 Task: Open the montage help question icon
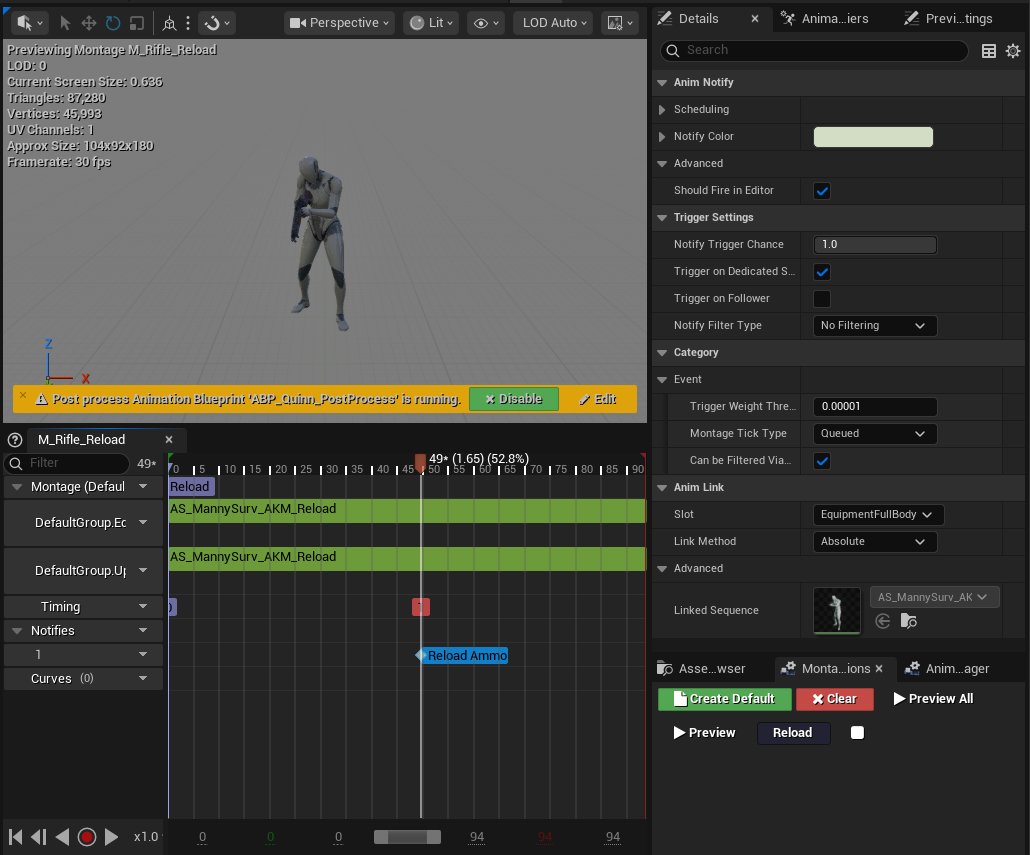click(x=14, y=440)
